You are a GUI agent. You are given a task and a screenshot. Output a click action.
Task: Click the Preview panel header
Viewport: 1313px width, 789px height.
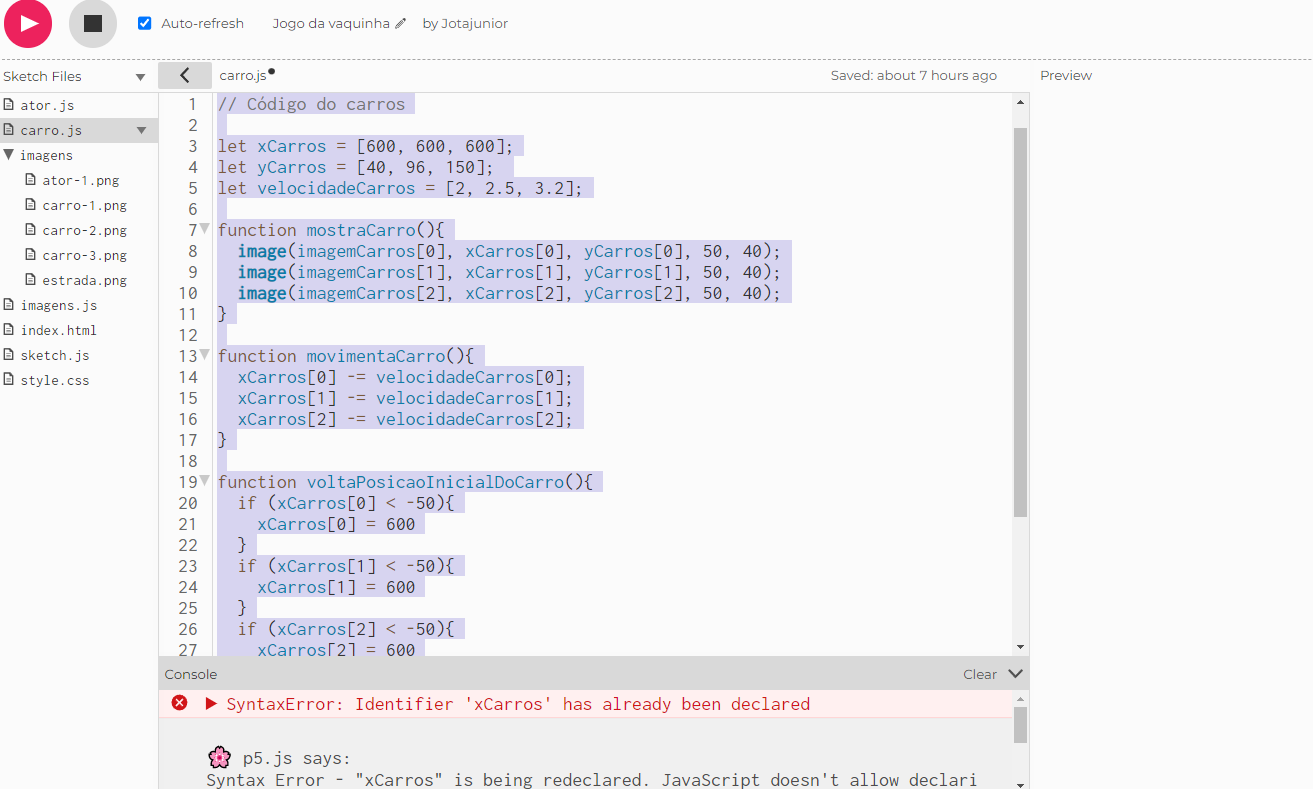click(x=1066, y=75)
